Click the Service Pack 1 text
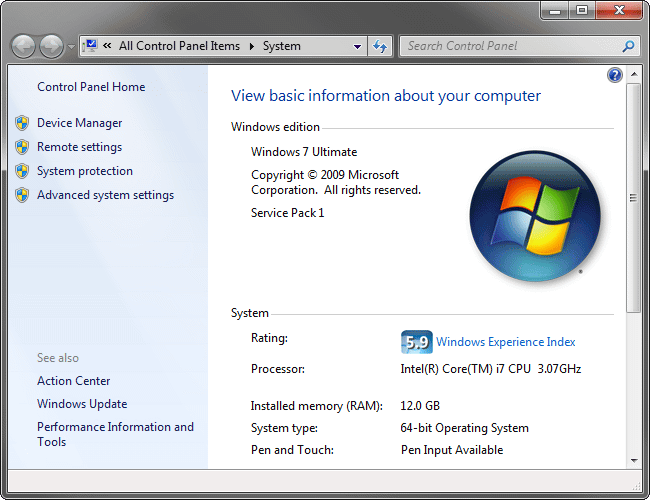The image size is (650, 500). click(x=287, y=213)
